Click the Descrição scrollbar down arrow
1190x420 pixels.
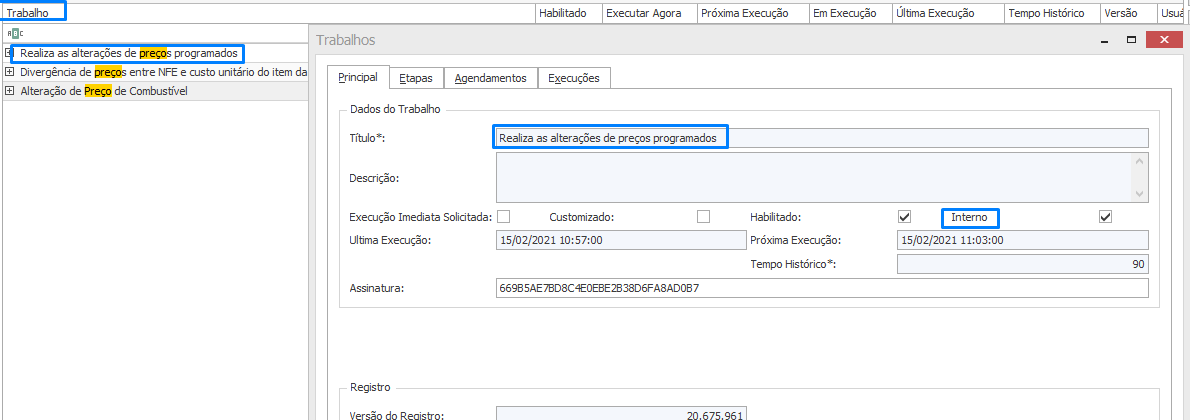click(x=1138, y=195)
